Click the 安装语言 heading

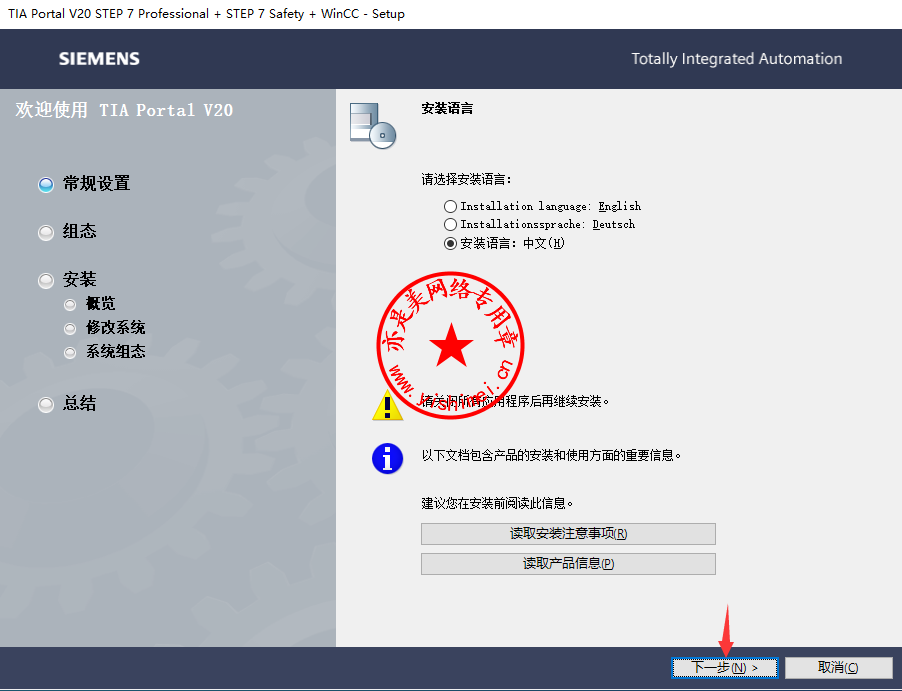(447, 108)
